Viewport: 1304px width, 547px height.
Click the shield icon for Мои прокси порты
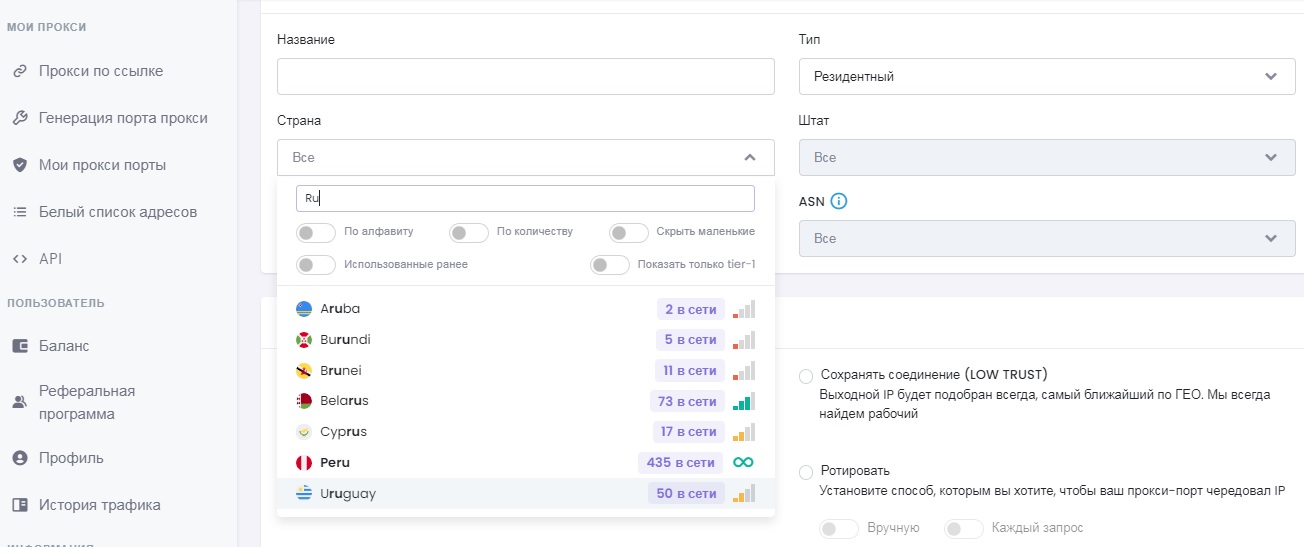click(19, 165)
